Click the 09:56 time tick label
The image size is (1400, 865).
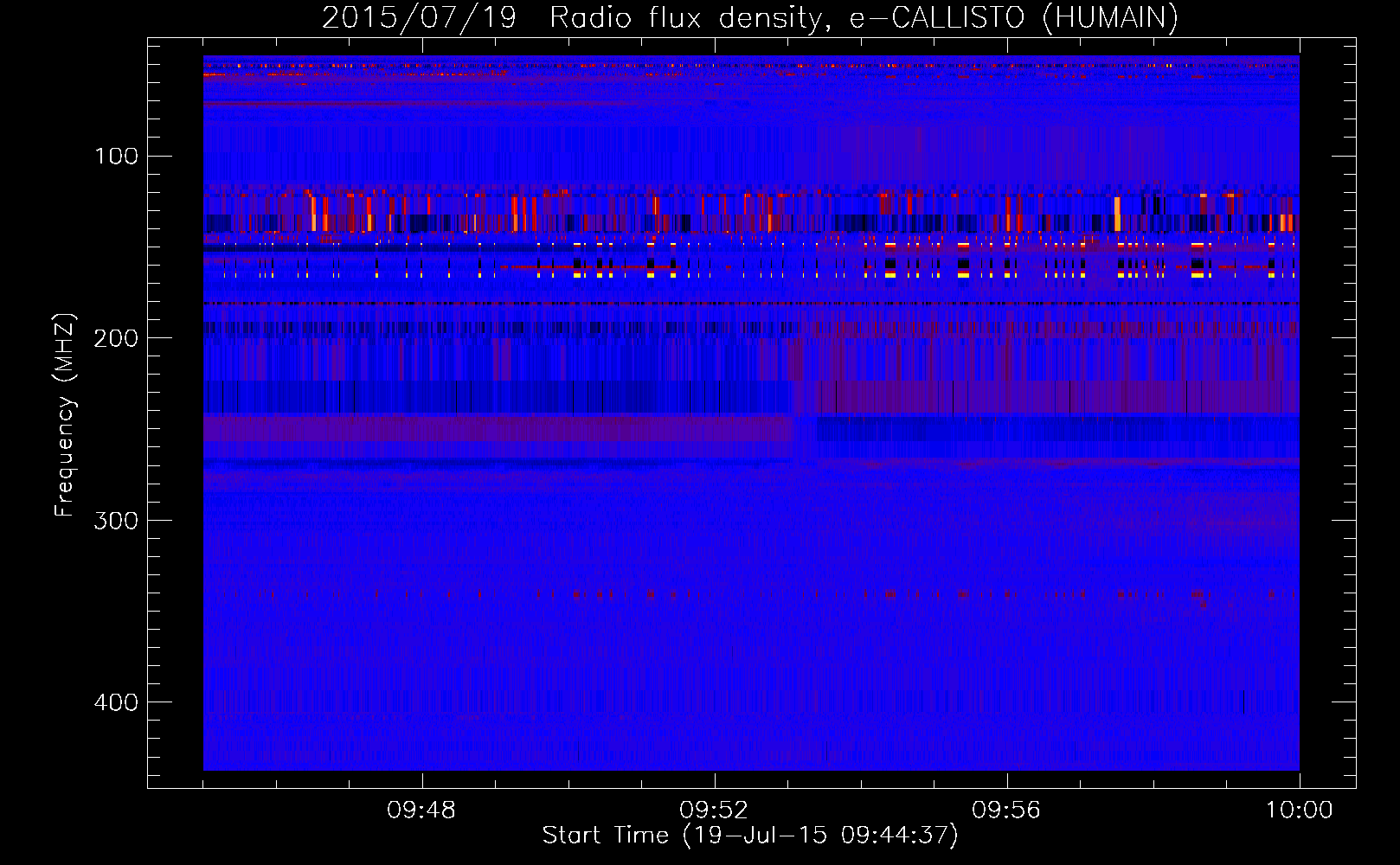(x=1006, y=811)
